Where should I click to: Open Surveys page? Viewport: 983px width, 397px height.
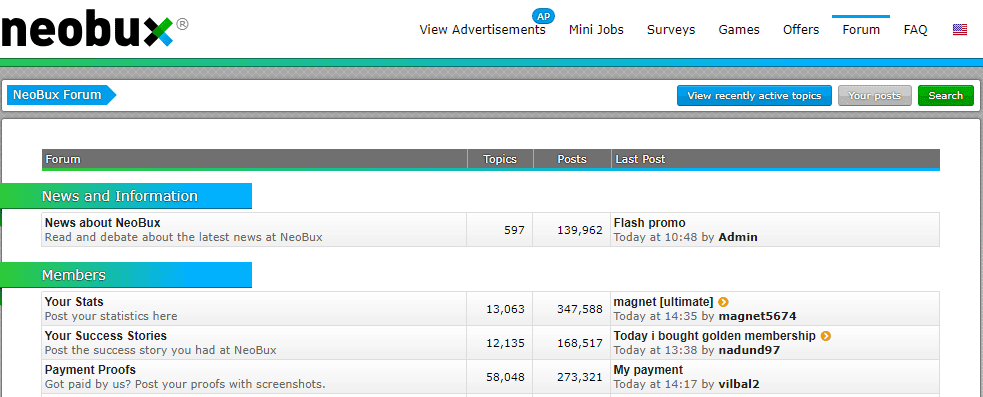671,29
